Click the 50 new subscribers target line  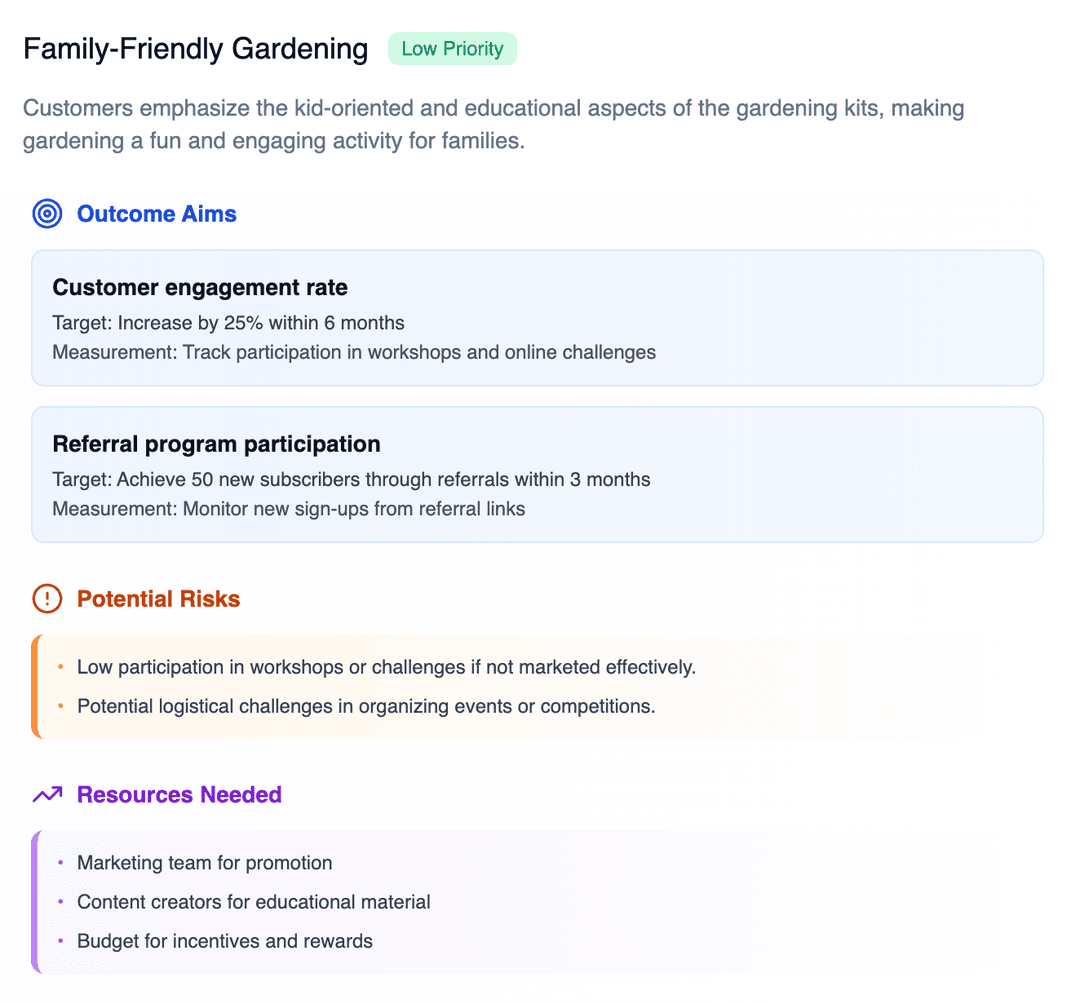[351, 480]
